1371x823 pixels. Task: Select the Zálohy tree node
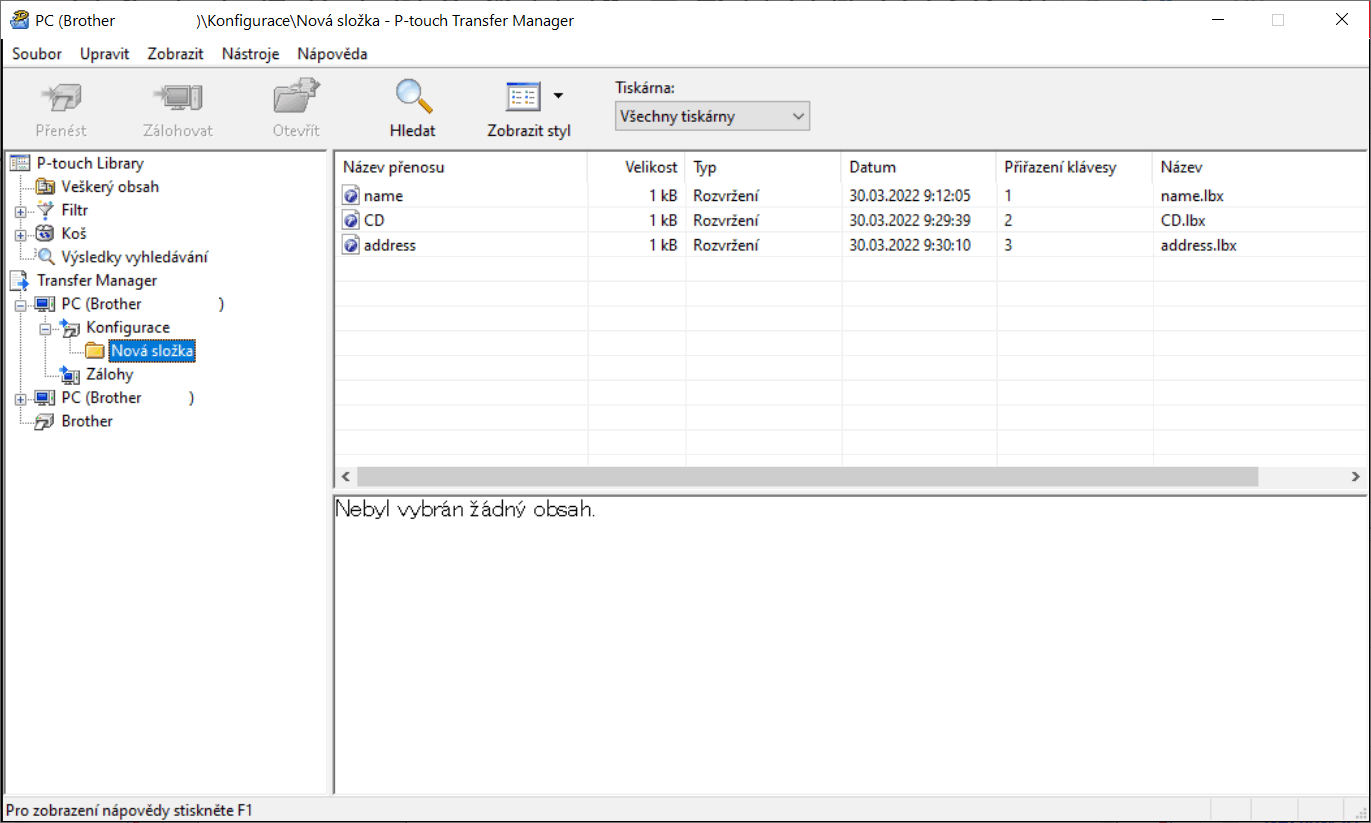pyautogui.click(x=110, y=374)
